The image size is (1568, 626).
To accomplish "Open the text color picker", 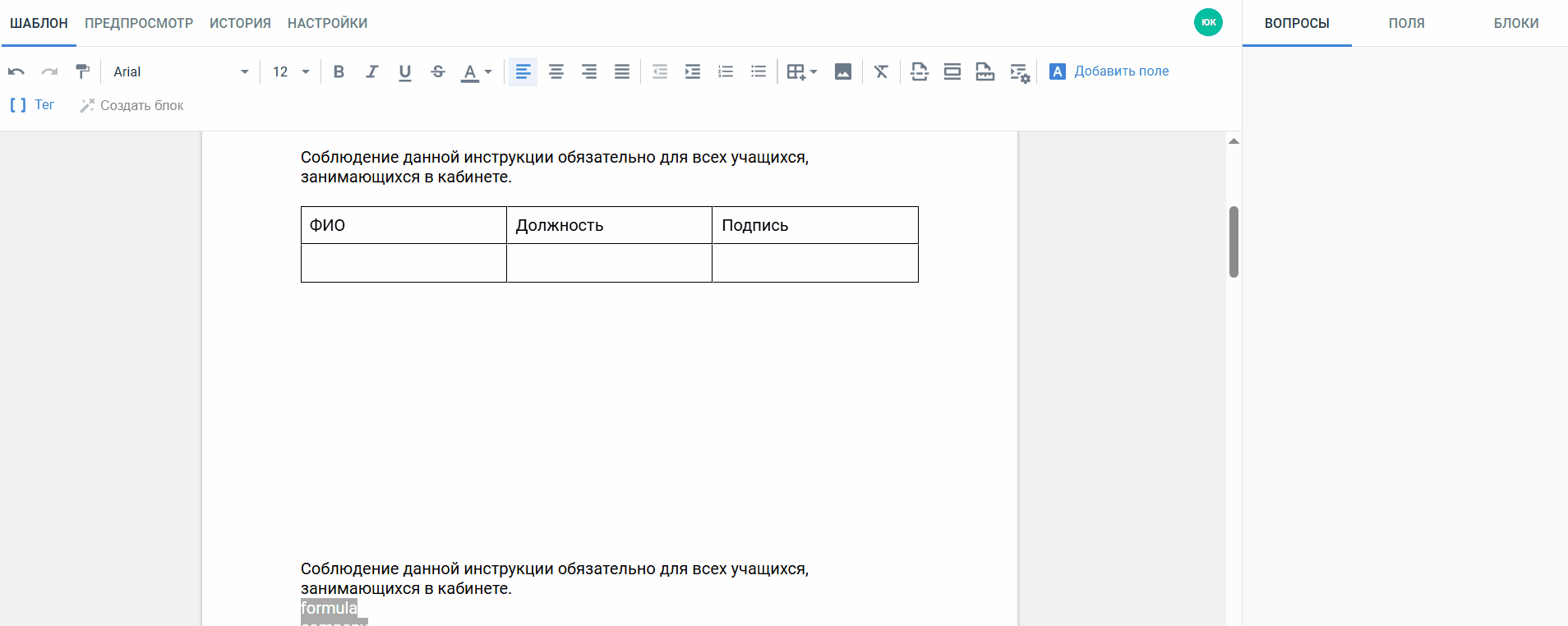I will pos(476,72).
